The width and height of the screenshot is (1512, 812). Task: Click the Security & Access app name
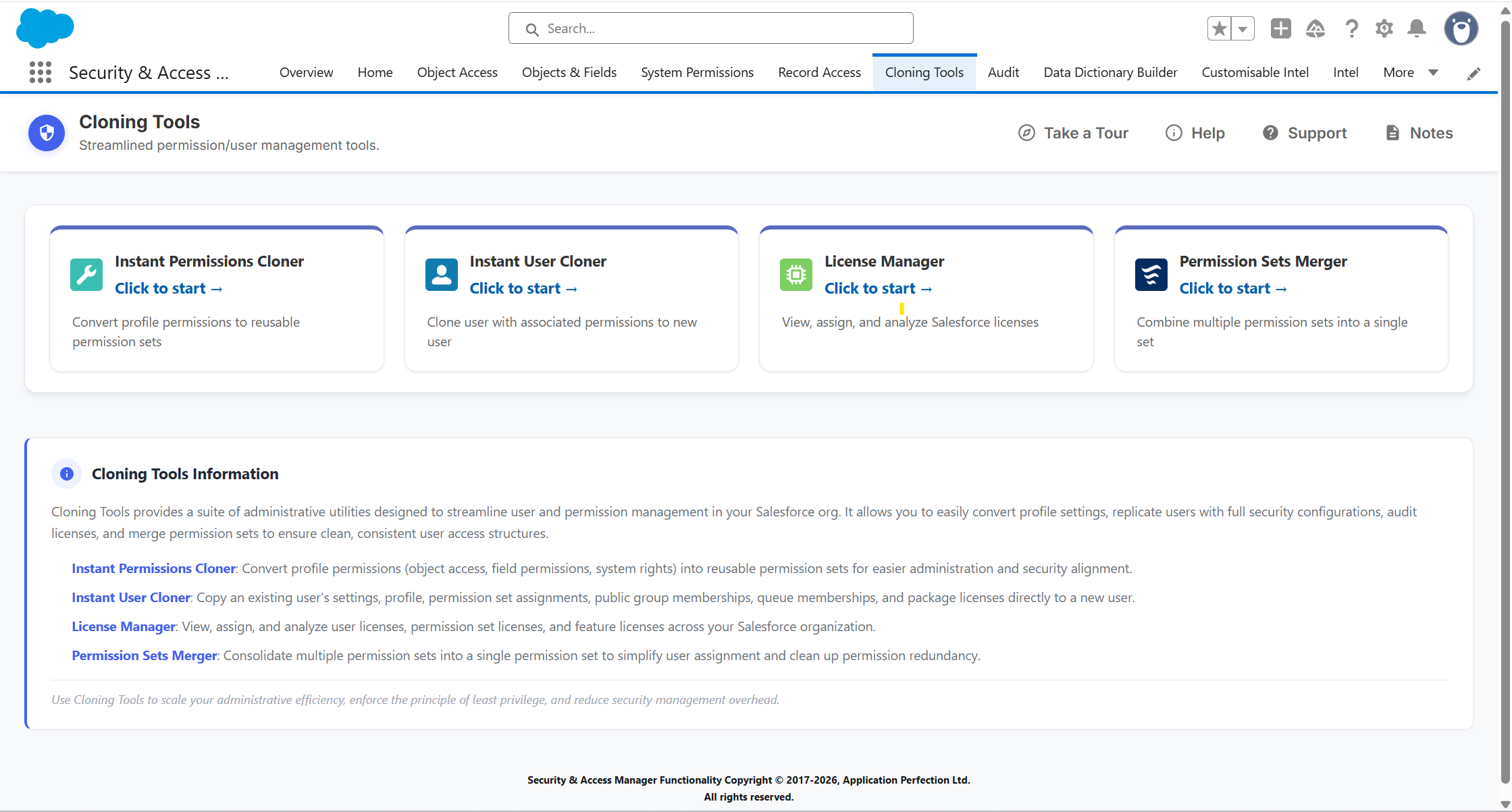(149, 72)
